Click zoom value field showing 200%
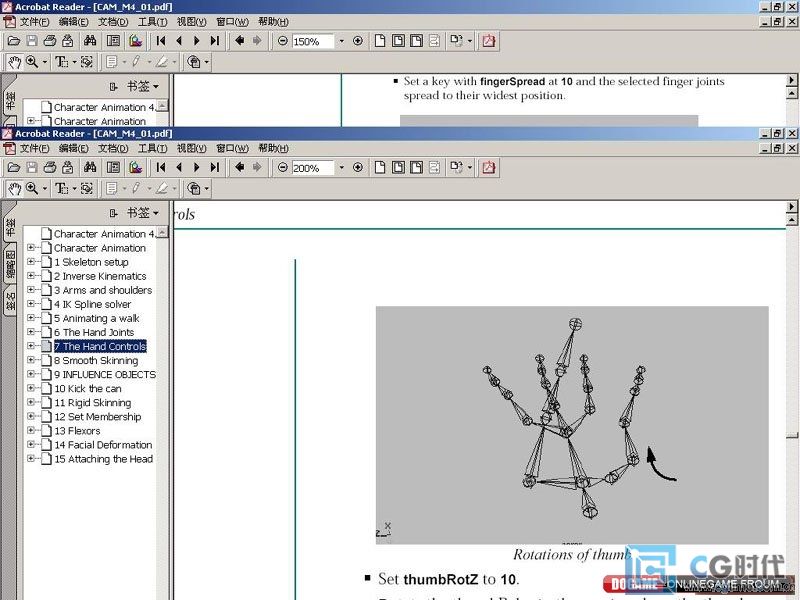The width and height of the screenshot is (800, 600). [312, 168]
